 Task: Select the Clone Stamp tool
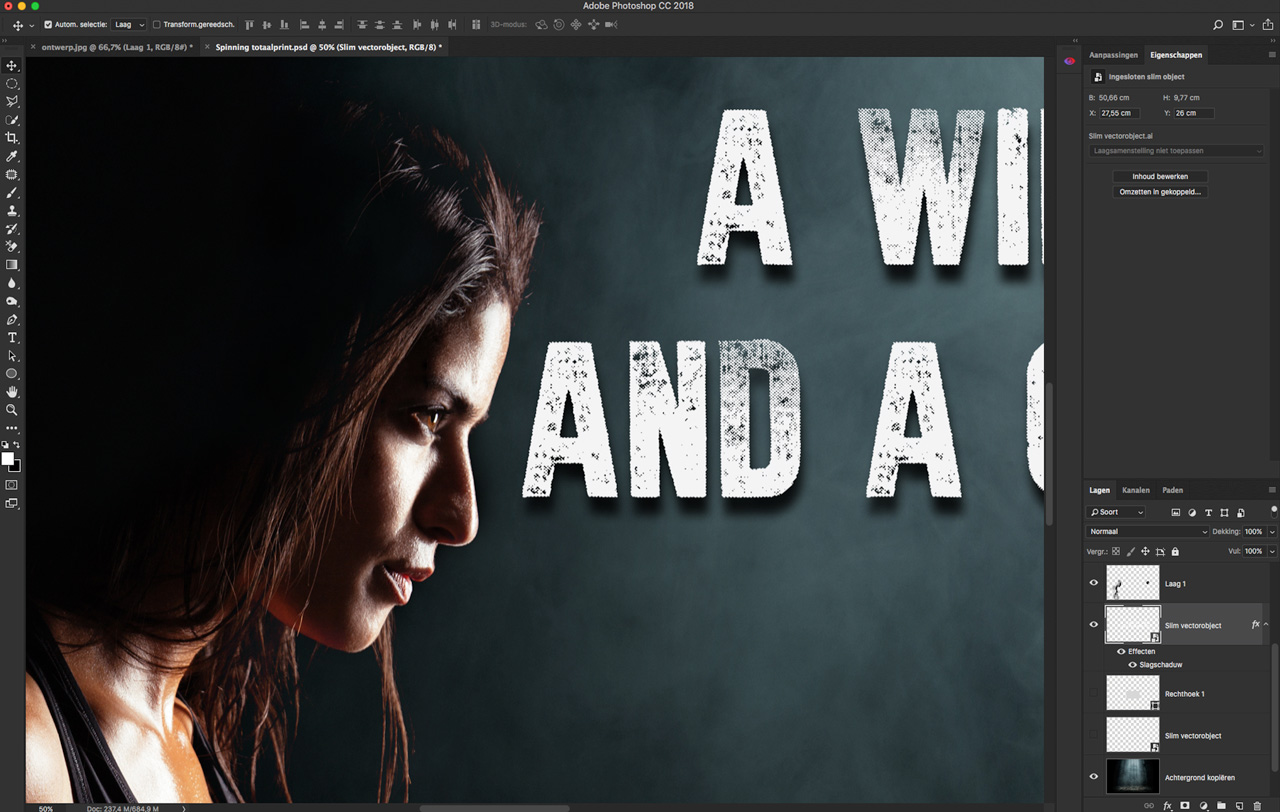click(x=12, y=211)
